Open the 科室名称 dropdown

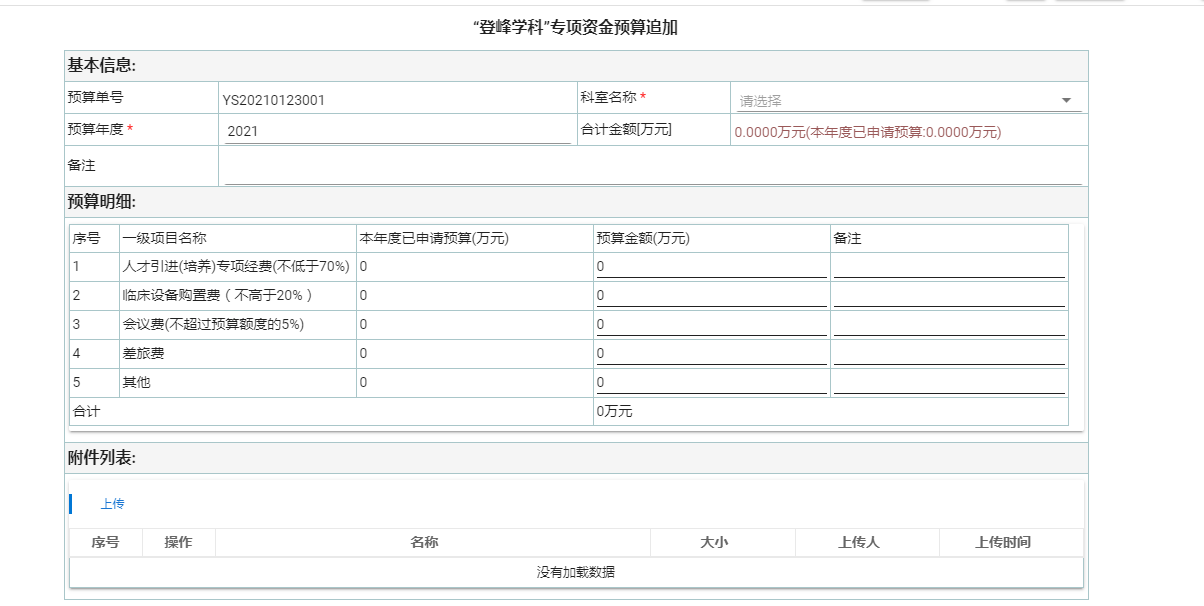coord(906,100)
